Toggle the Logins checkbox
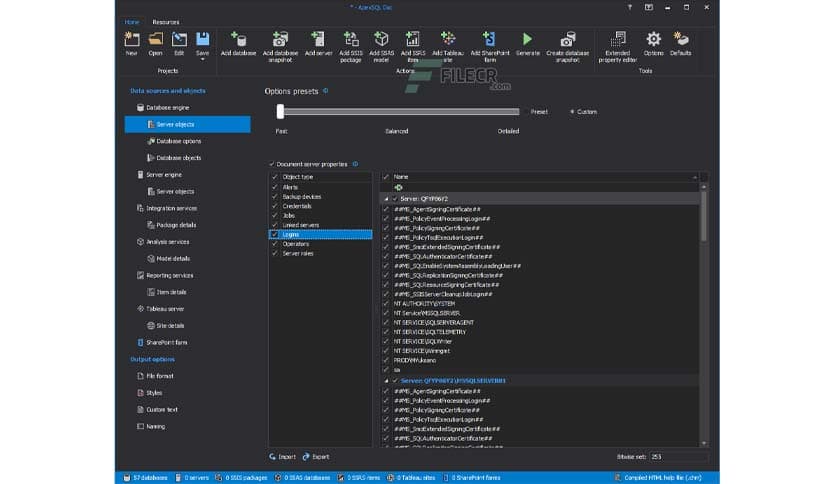836x484 pixels. pos(275,235)
